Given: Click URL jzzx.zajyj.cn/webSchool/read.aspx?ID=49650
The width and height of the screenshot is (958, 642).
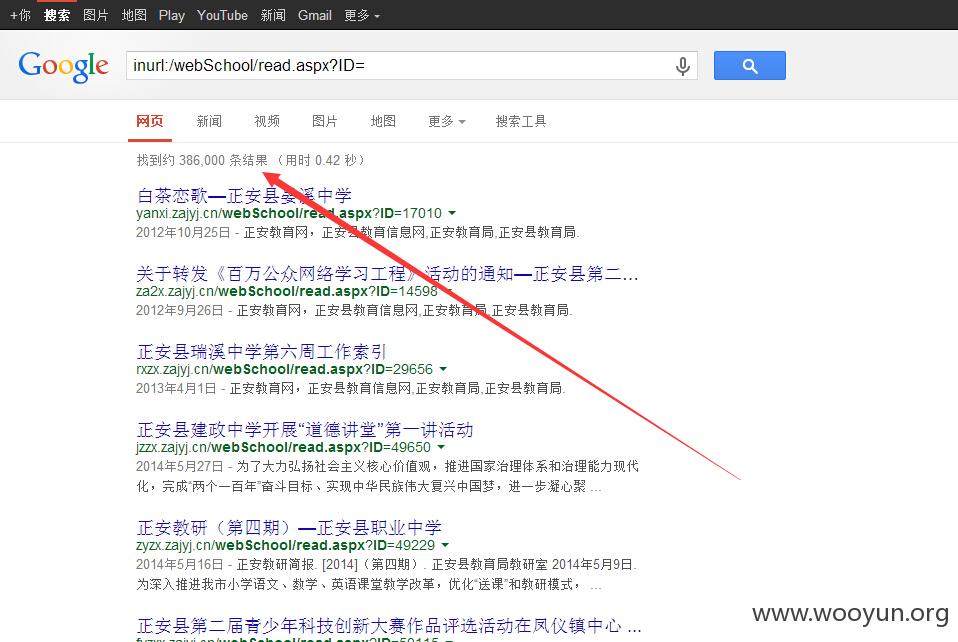Looking at the screenshot, I should [x=283, y=447].
